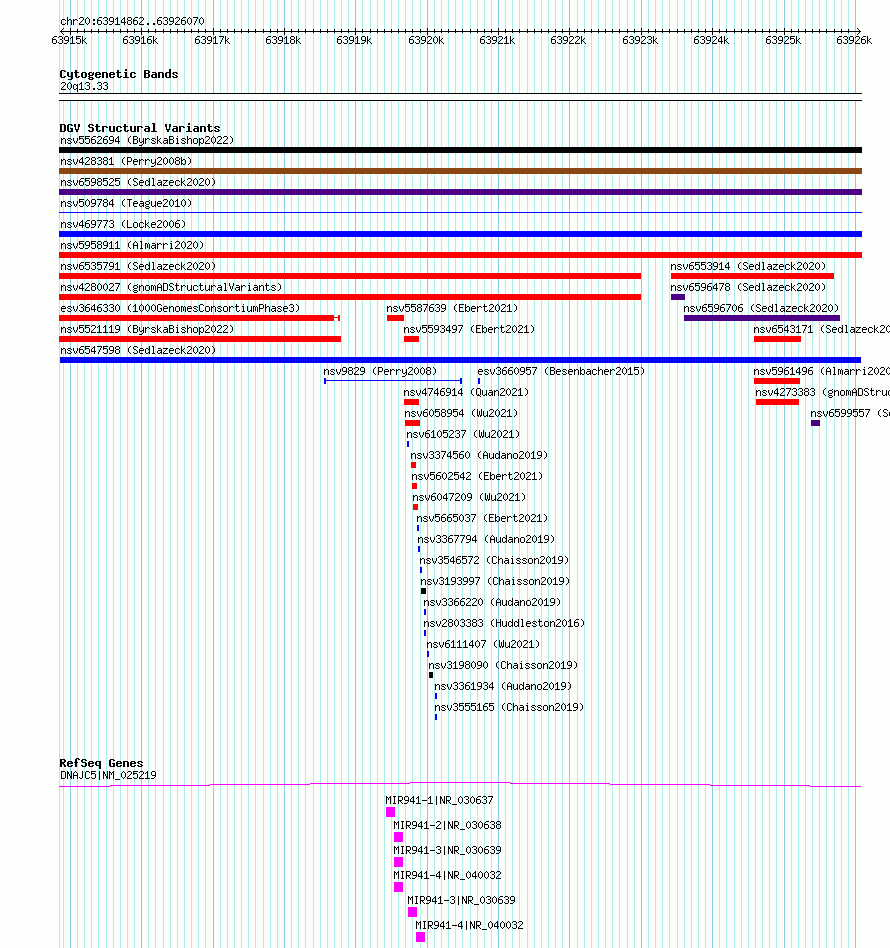Click the nsv3361934 (Audano2019) label
The image size is (890, 948).
pos(503,686)
